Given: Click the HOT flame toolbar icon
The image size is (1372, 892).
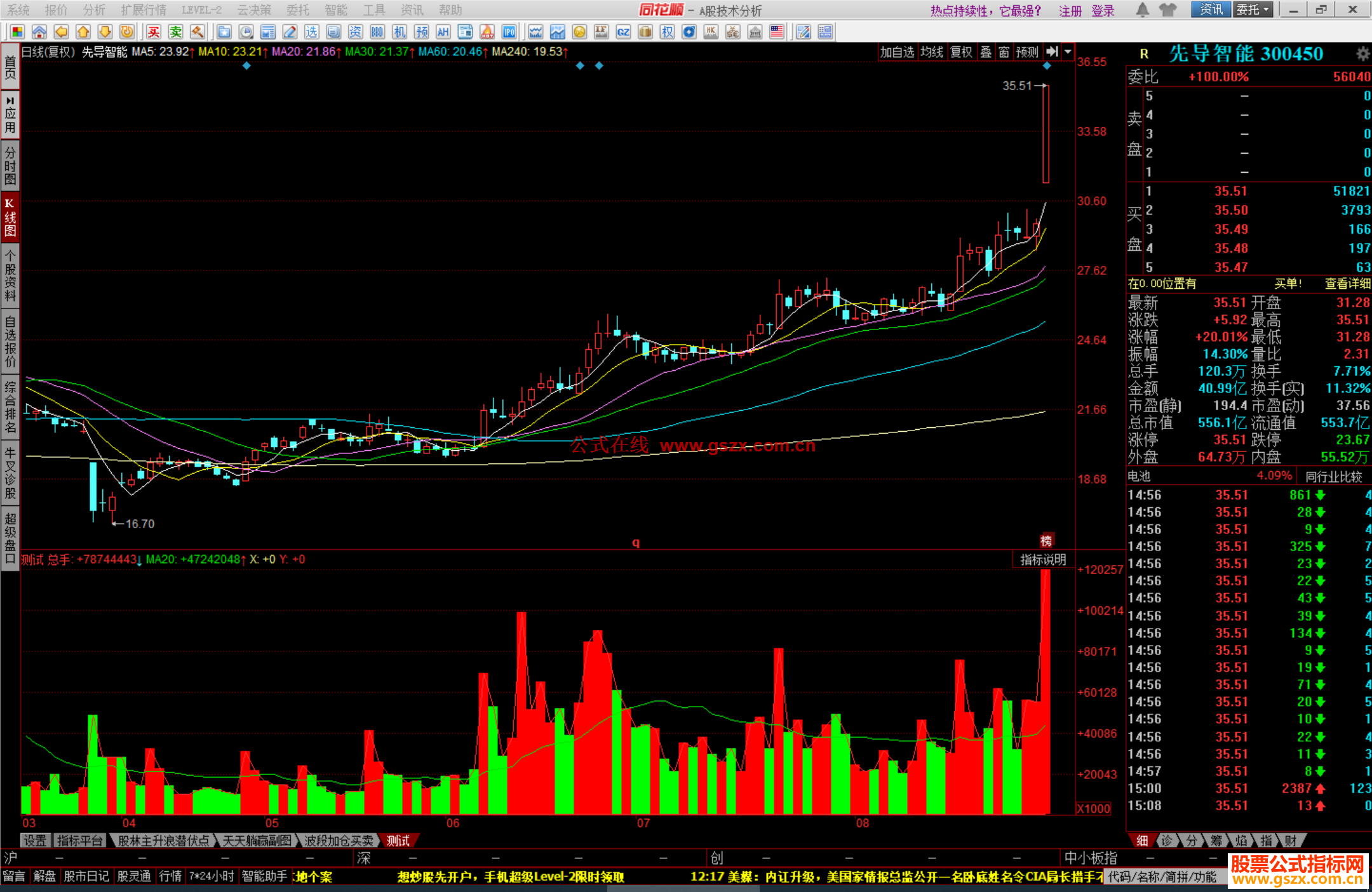Looking at the screenshot, I should (x=487, y=32).
